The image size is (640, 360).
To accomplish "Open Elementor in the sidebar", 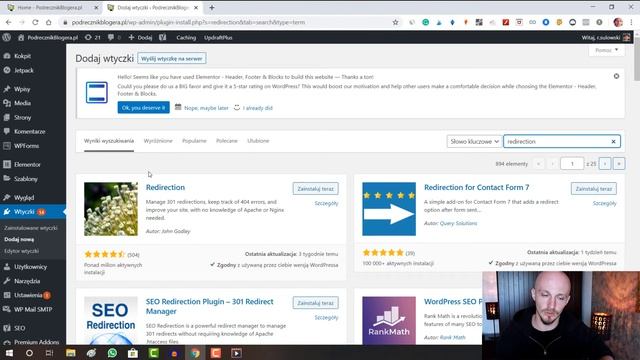I will point(27,164).
